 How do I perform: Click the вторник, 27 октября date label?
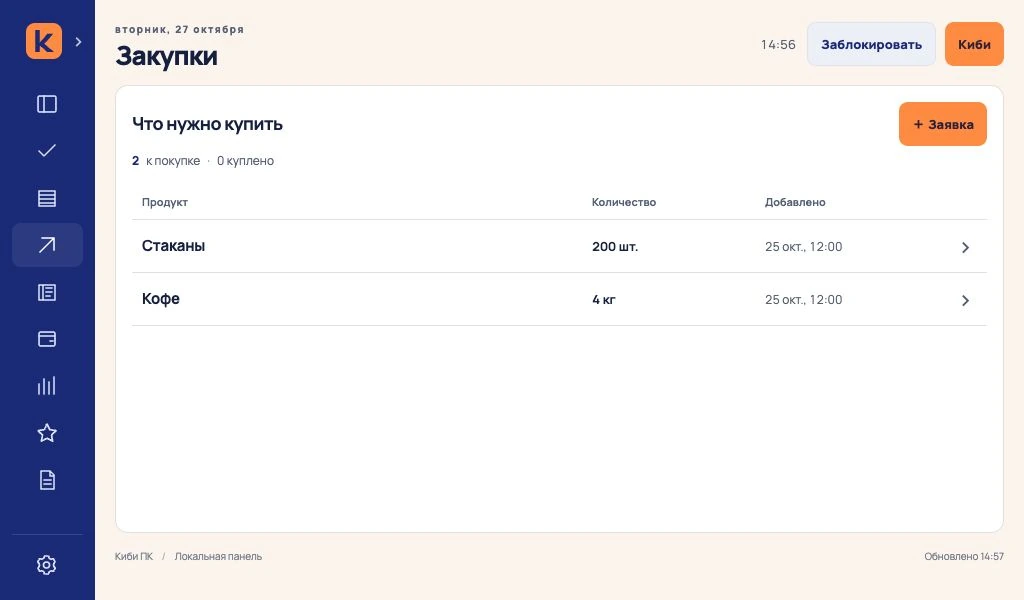[180, 29]
